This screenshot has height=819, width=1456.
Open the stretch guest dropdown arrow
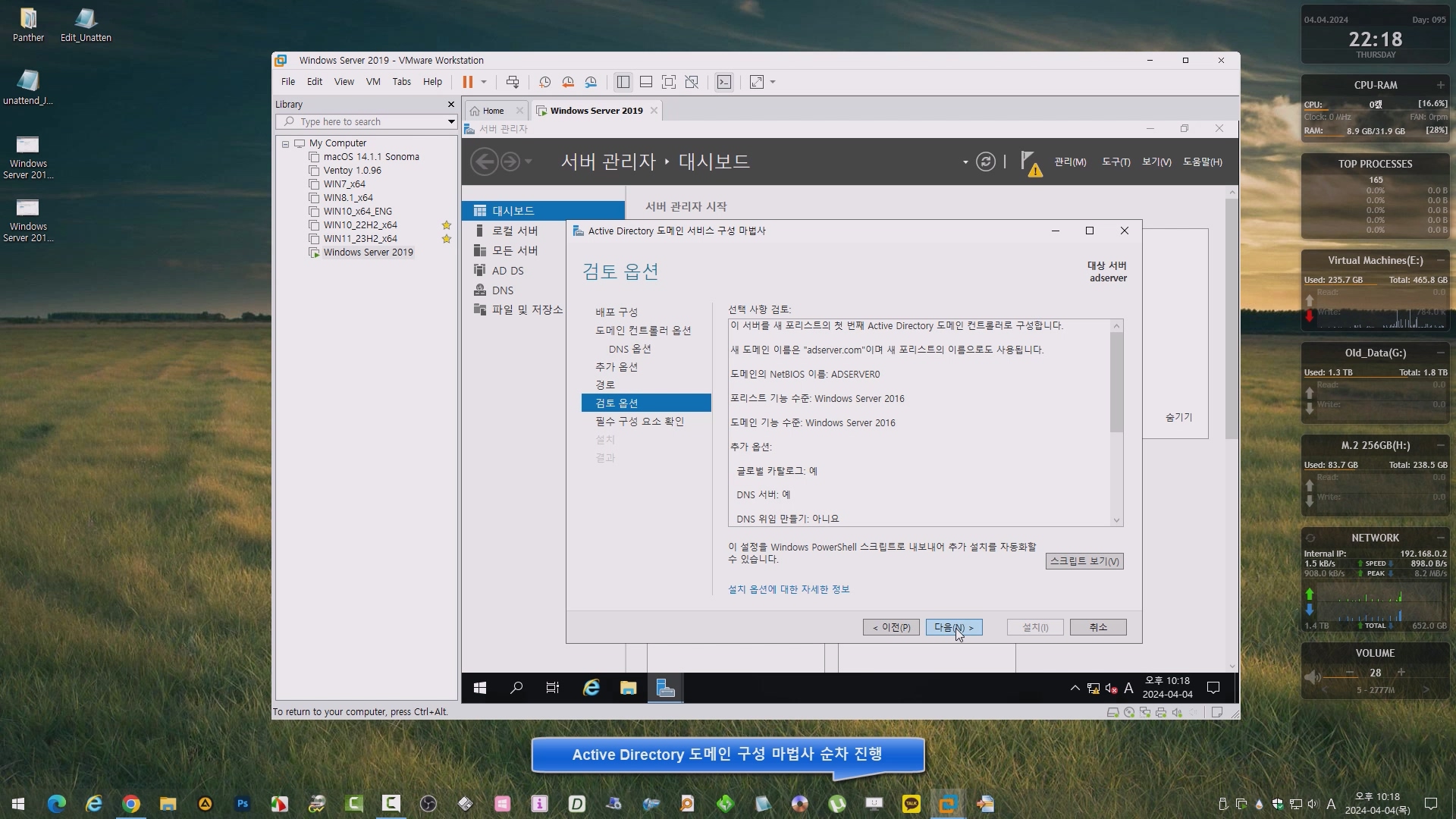(773, 82)
